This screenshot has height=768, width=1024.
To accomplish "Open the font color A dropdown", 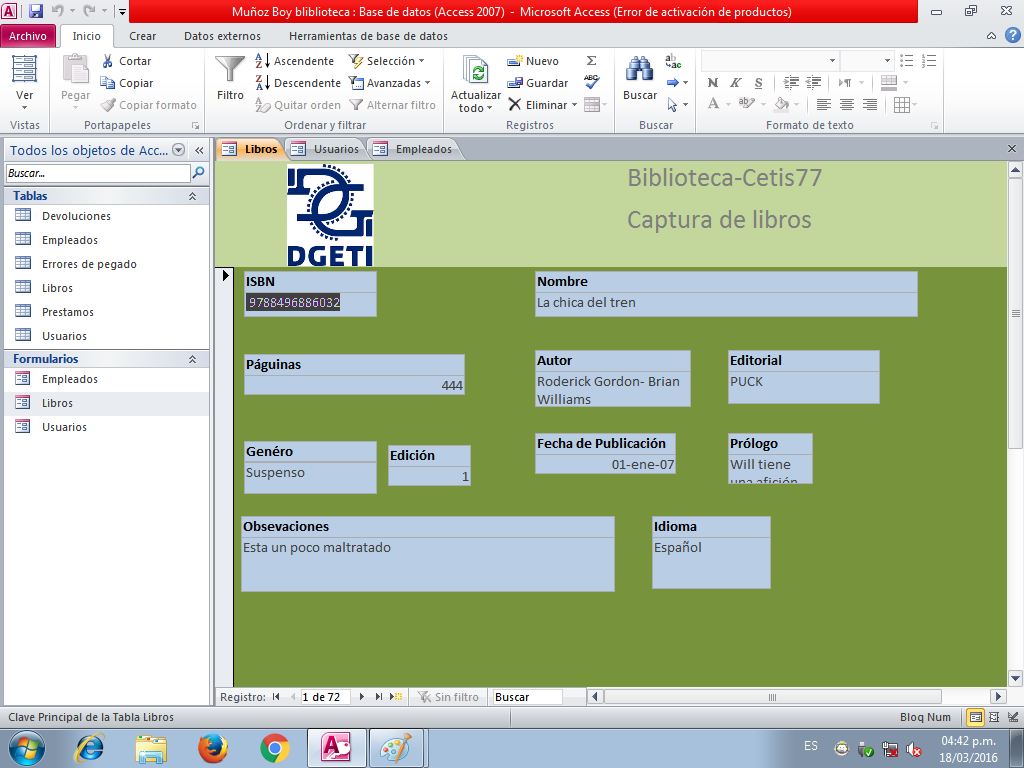I will [x=729, y=104].
